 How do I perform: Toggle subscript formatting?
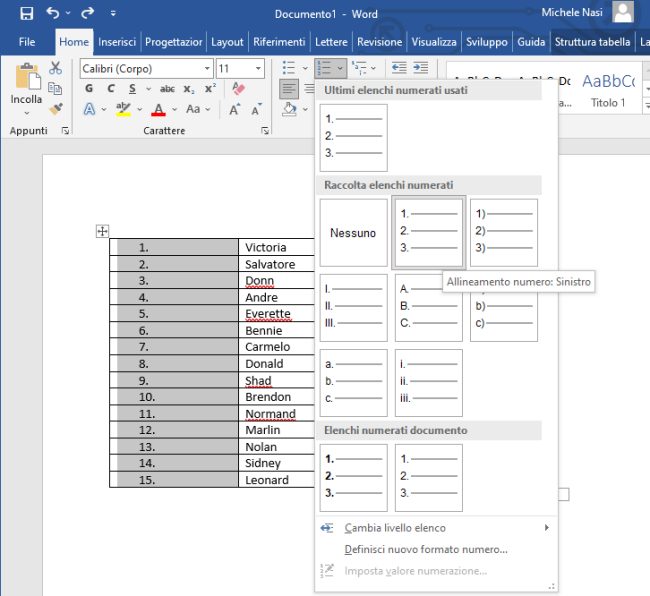pos(189,89)
